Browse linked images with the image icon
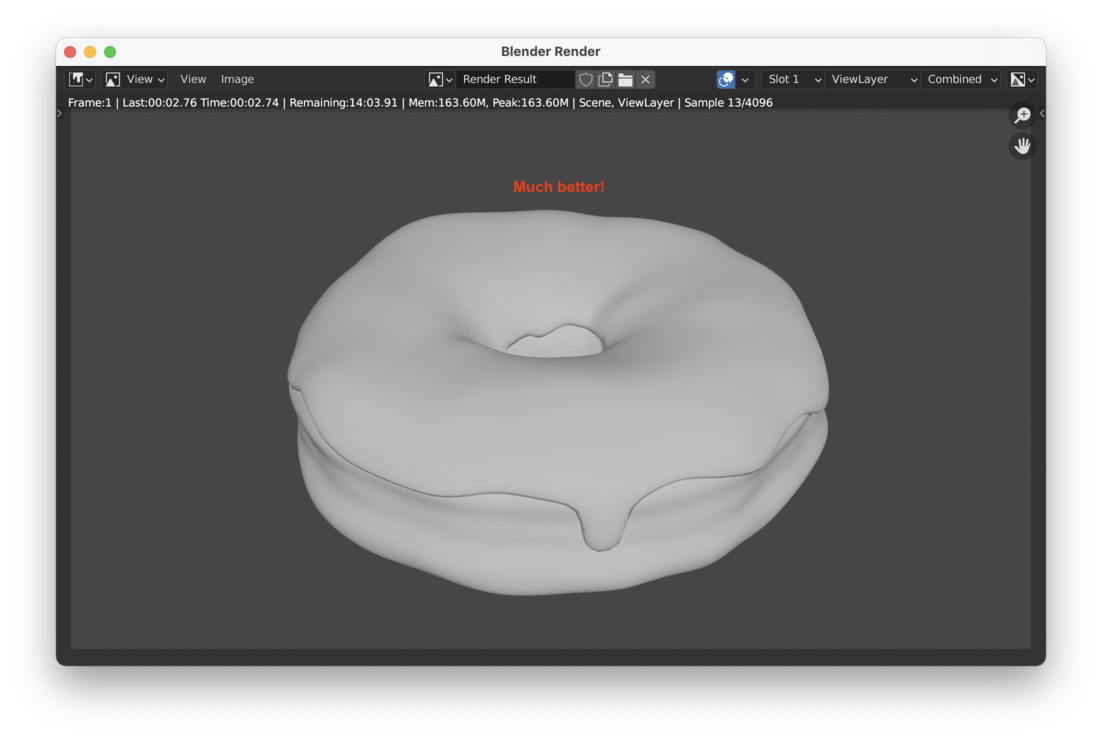Screen dimensions: 1102x740 [x=440, y=79]
